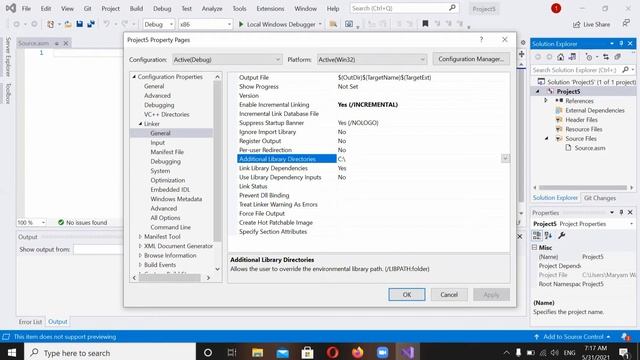Viewport: 640px width, 360px height.
Task: Switch to the Error List tab
Action: coord(30,322)
